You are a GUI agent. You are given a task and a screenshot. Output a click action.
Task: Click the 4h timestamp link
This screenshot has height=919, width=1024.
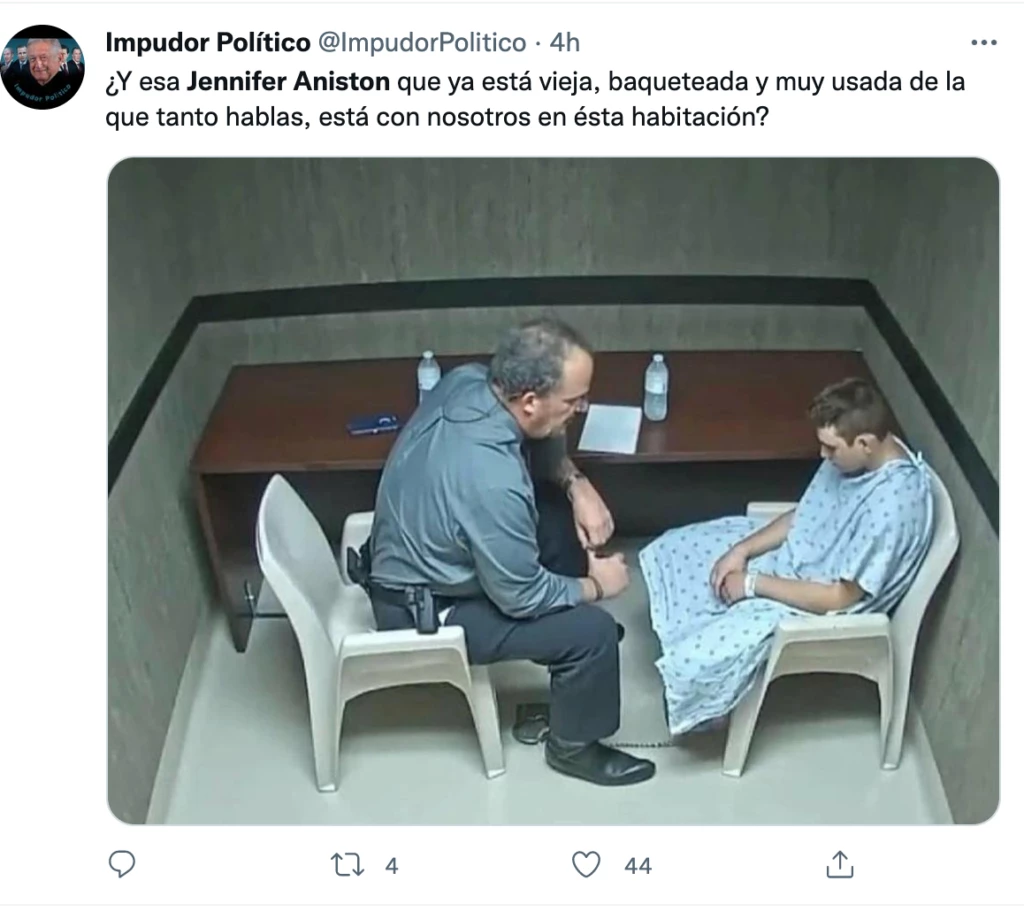pyautogui.click(x=564, y=42)
